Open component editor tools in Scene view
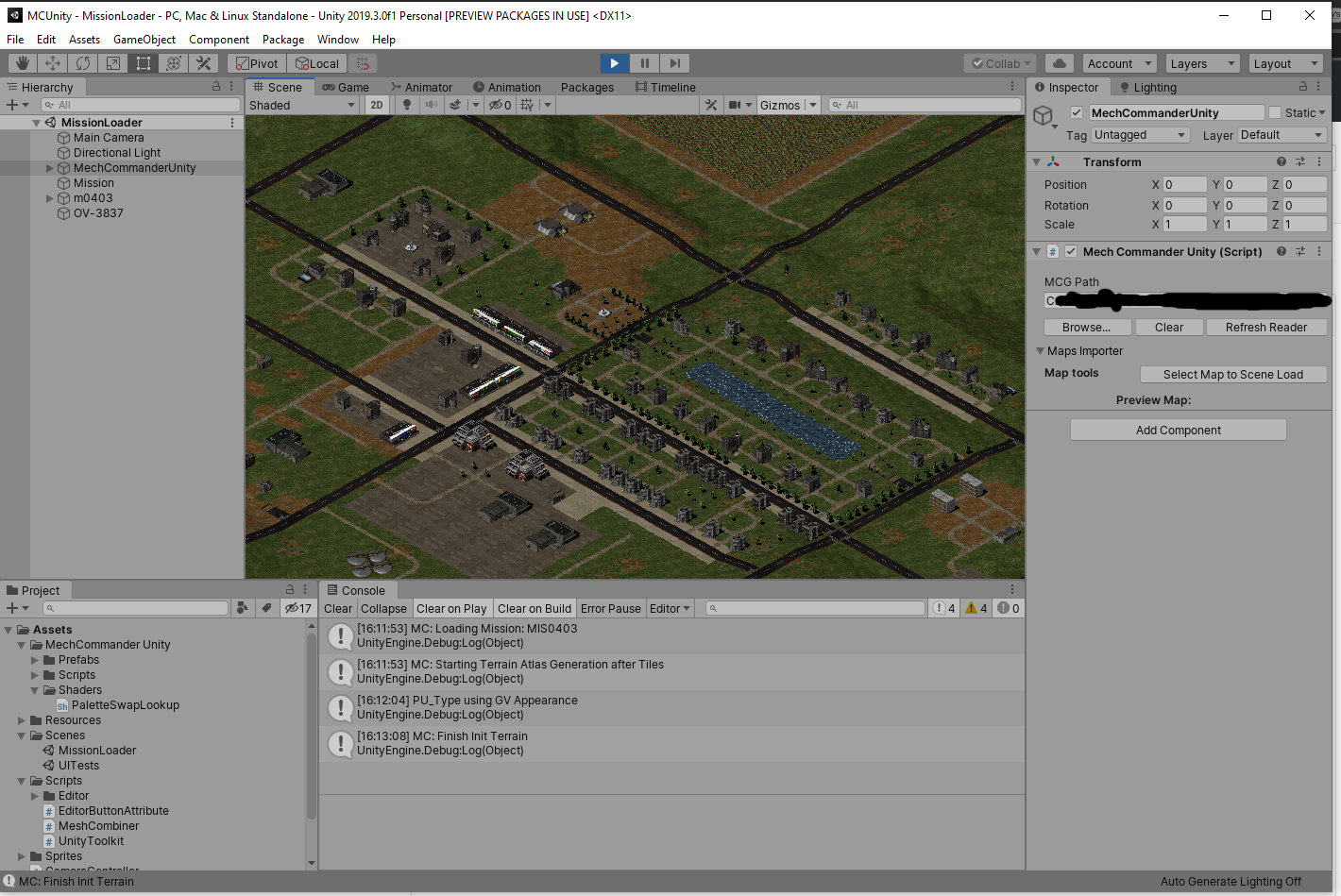 tap(711, 105)
